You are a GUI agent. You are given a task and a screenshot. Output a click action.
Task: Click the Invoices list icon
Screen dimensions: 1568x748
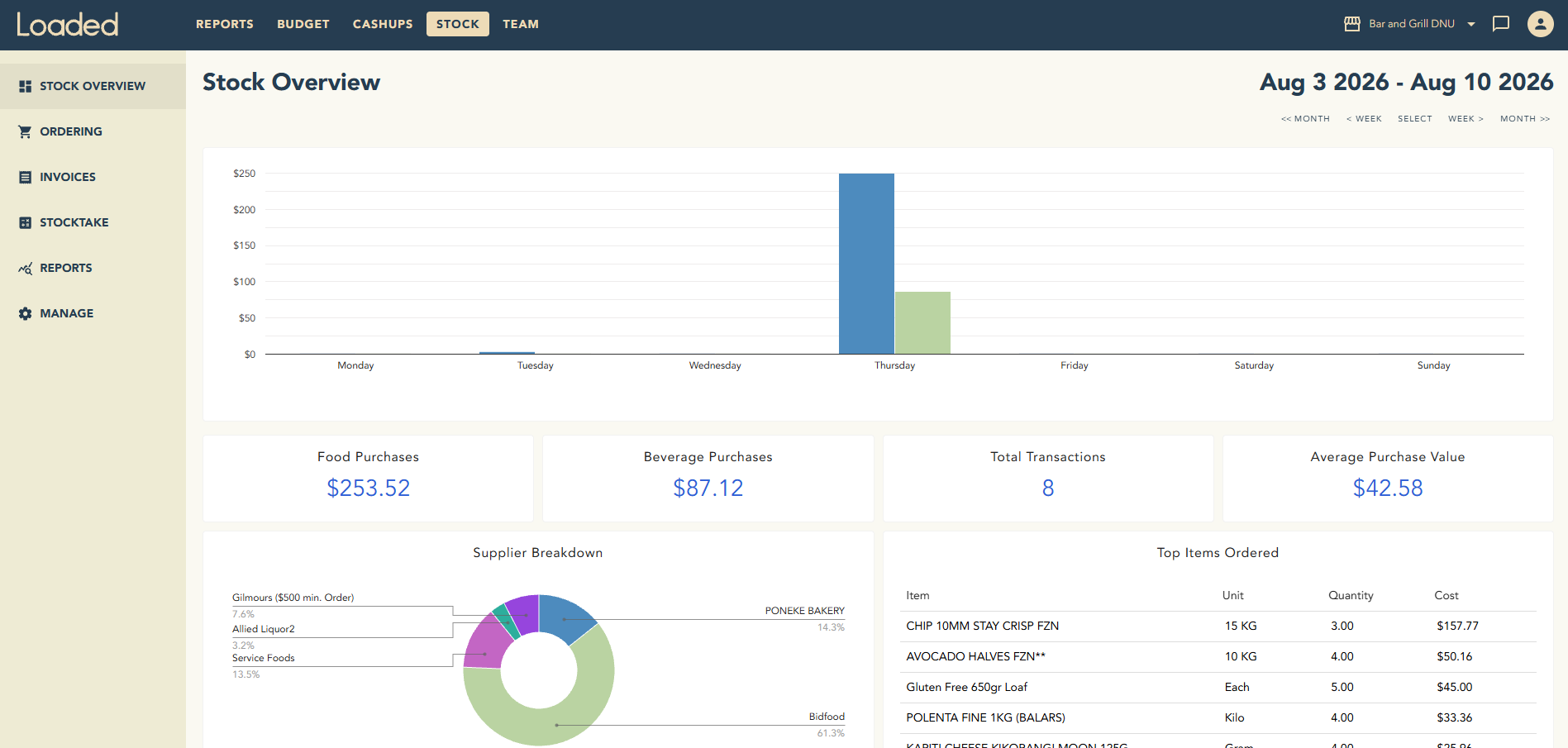pyautogui.click(x=25, y=177)
